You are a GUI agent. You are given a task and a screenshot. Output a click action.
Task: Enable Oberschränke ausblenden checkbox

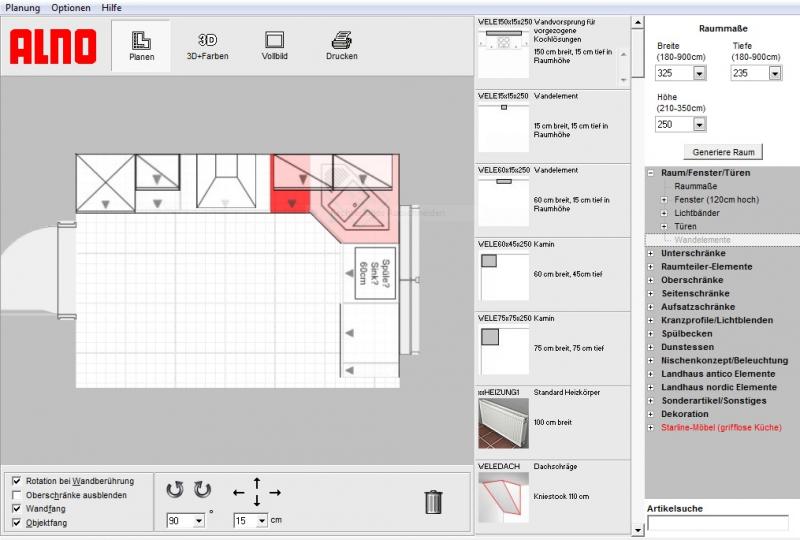pos(16,495)
